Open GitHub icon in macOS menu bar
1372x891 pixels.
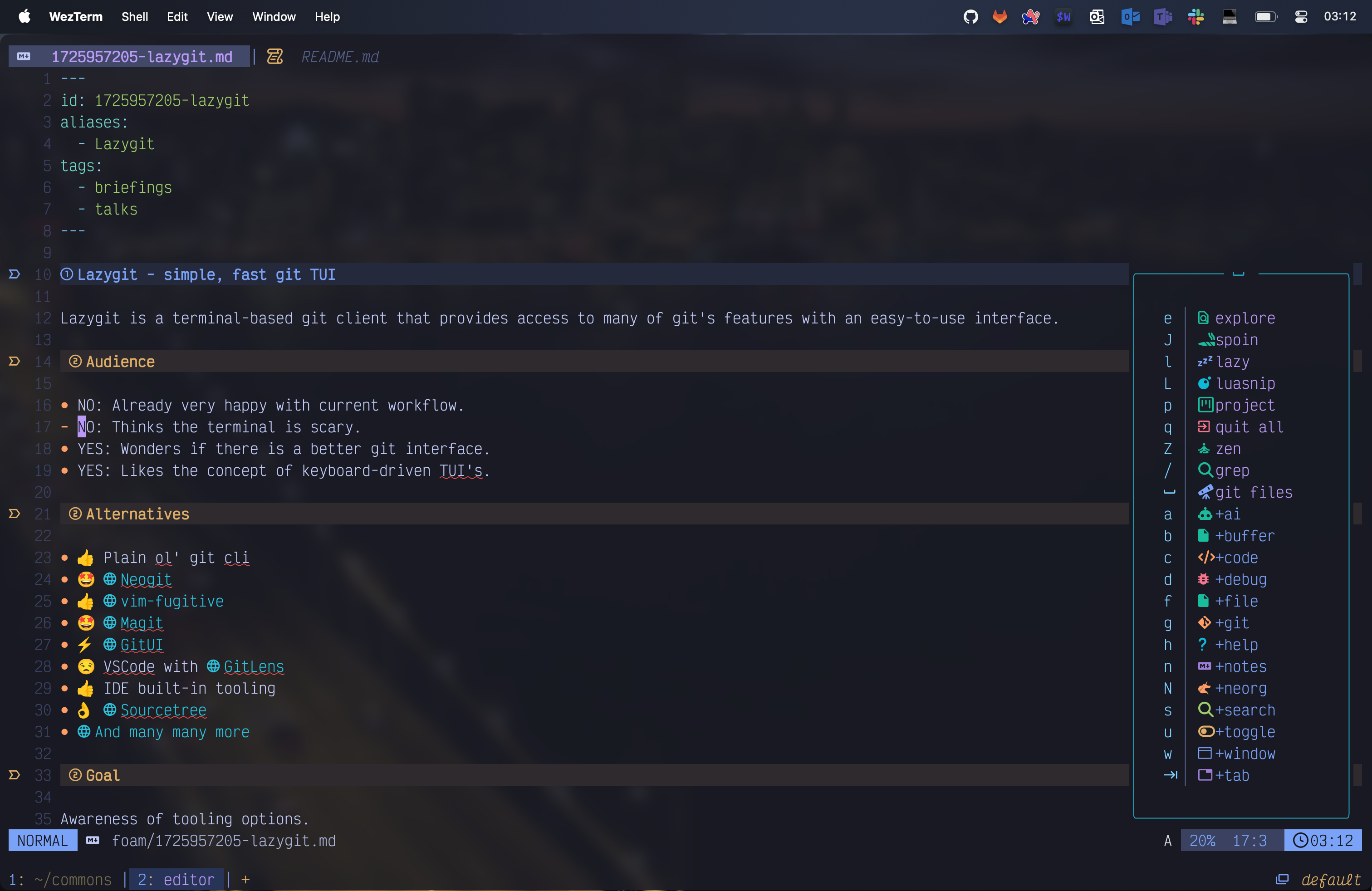(x=971, y=17)
